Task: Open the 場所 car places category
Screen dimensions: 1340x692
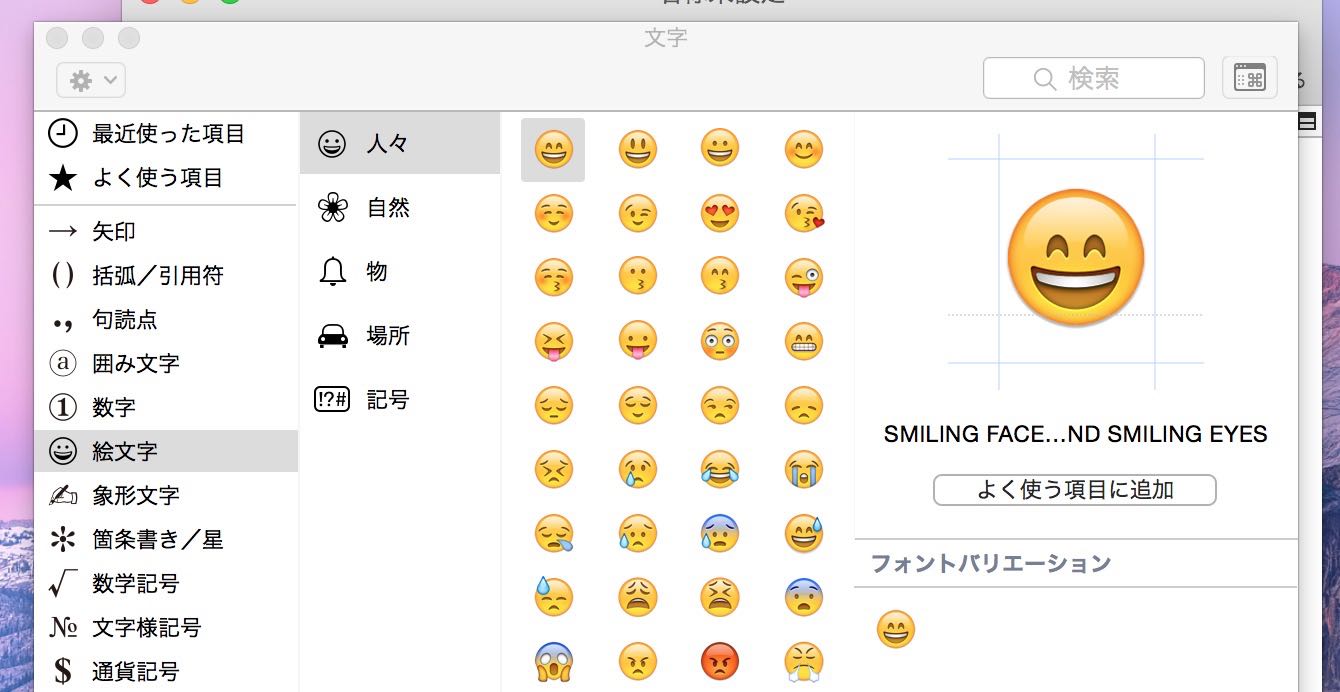Action: [x=400, y=336]
